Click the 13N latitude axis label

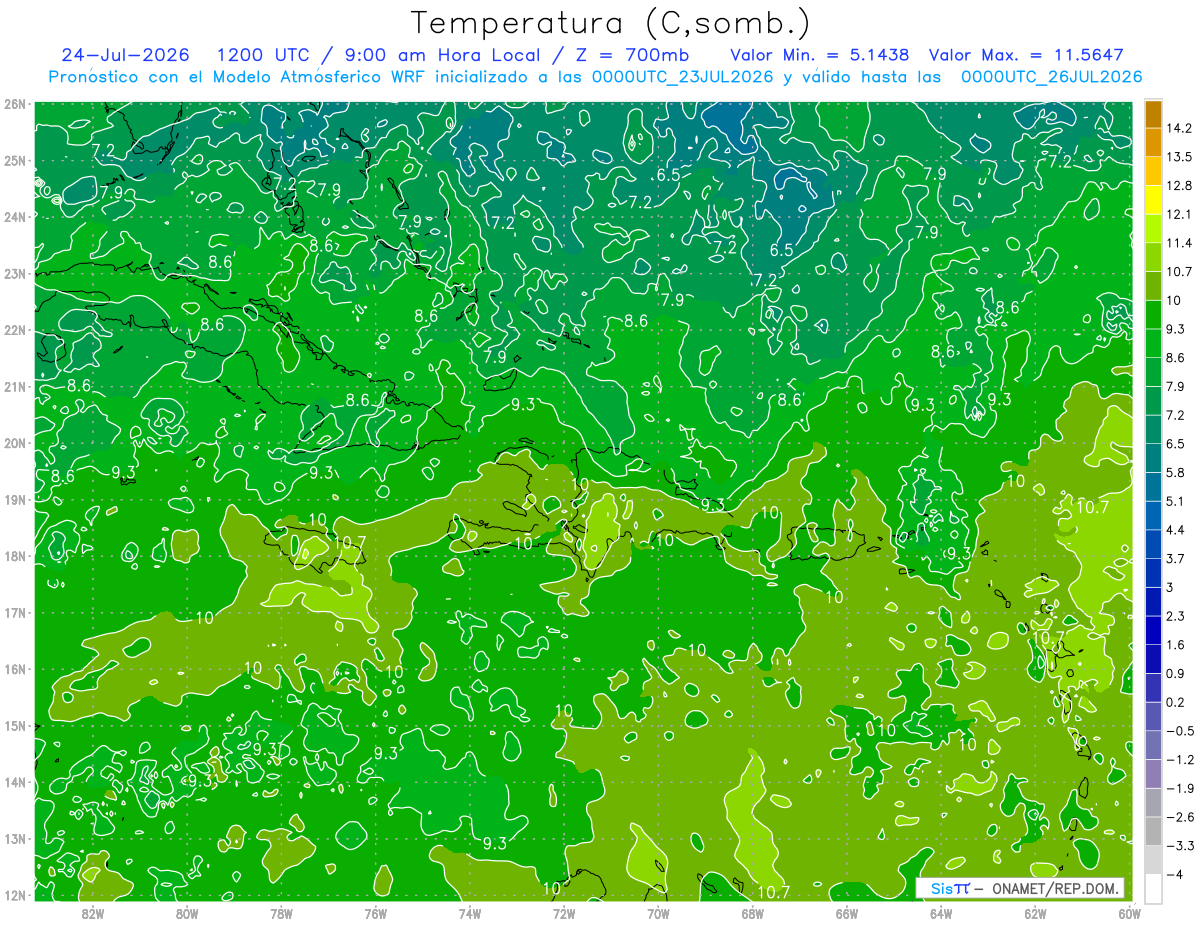(x=14, y=838)
